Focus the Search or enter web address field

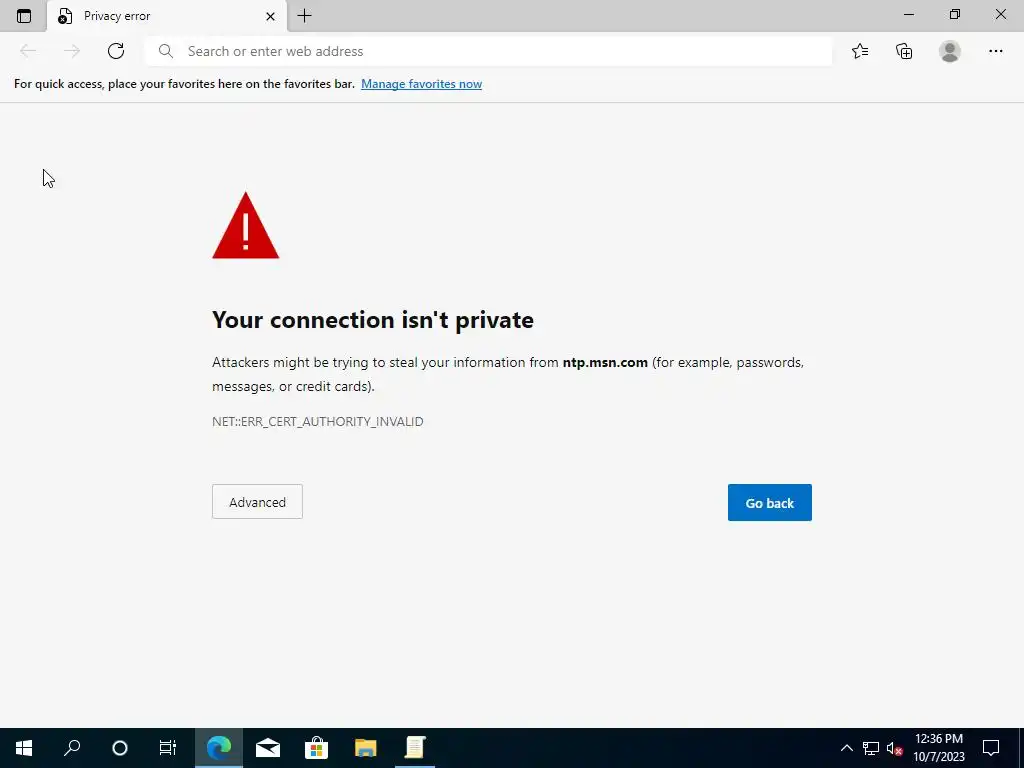click(x=488, y=51)
